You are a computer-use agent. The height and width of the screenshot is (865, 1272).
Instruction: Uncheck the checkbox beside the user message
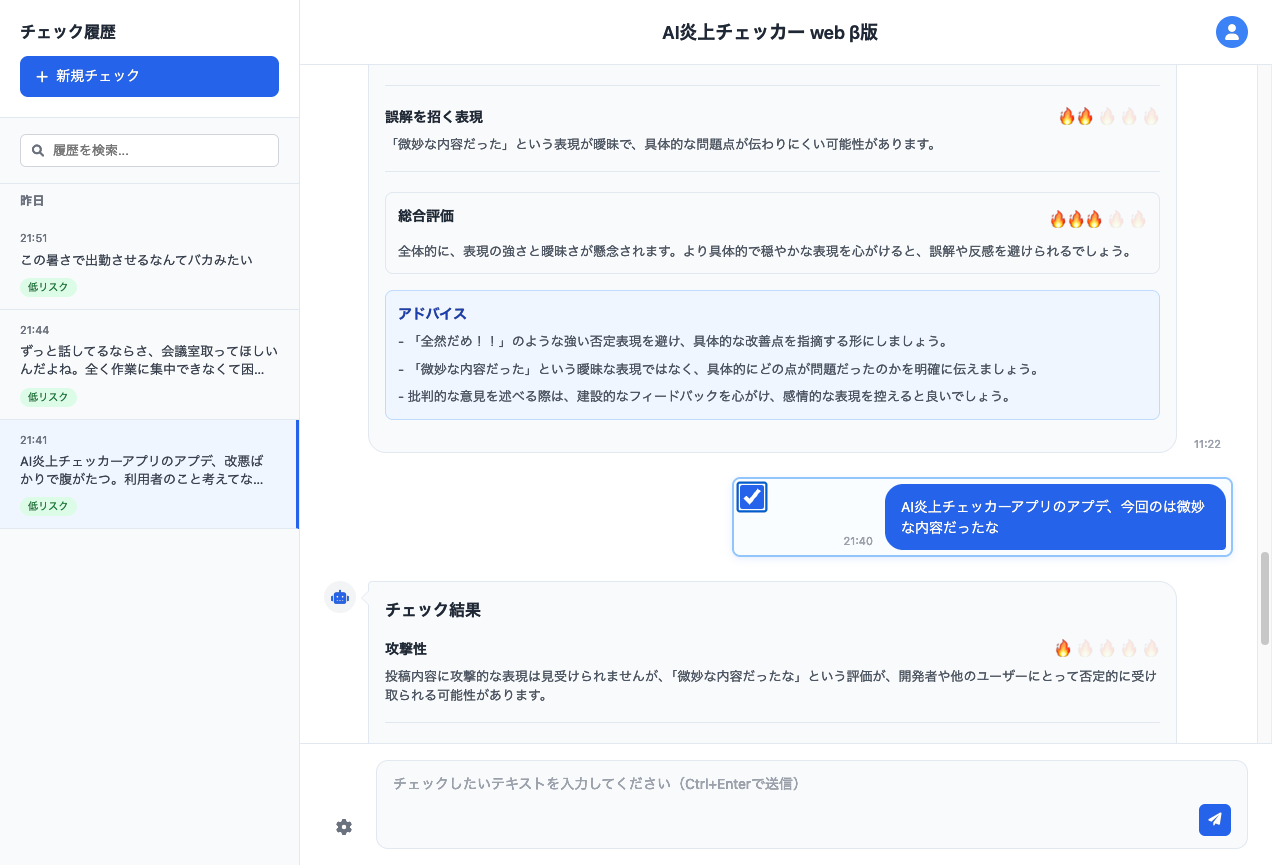point(752,497)
